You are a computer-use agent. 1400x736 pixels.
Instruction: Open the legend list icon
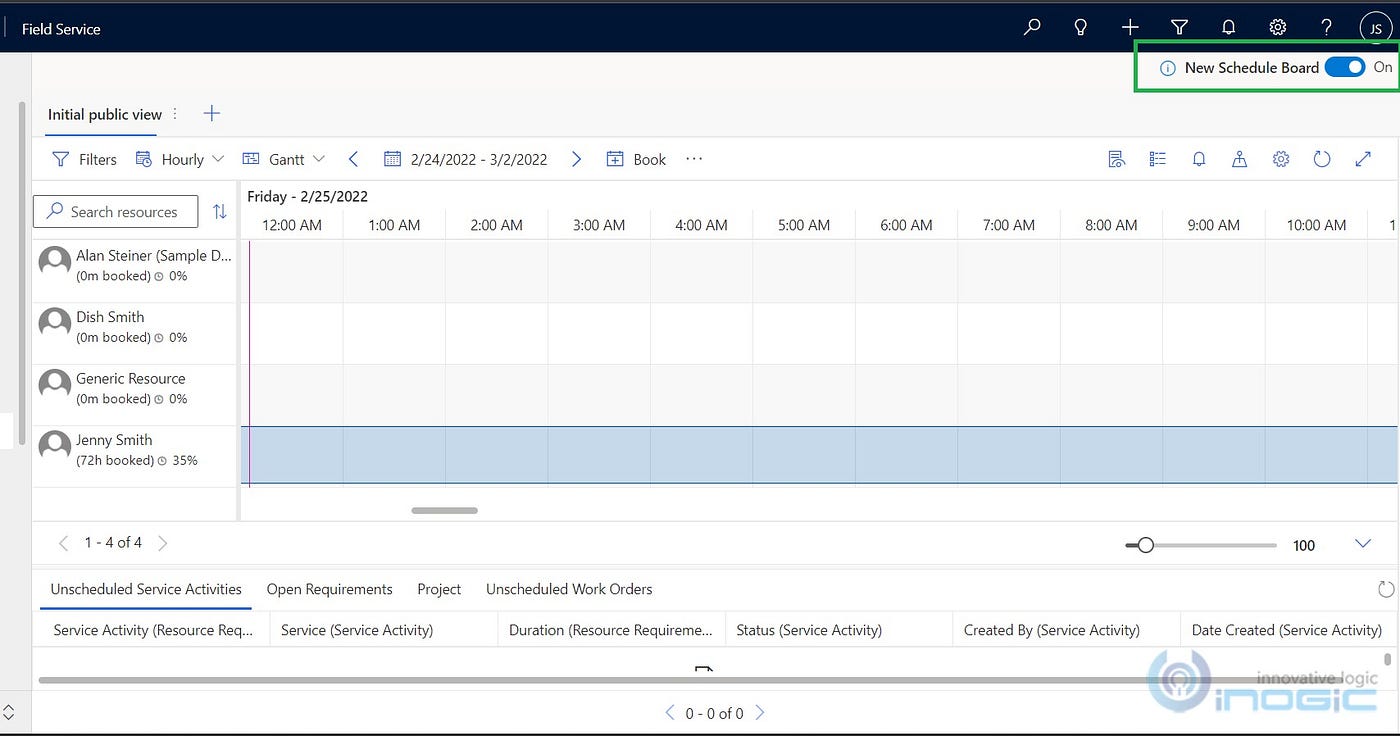[1158, 159]
